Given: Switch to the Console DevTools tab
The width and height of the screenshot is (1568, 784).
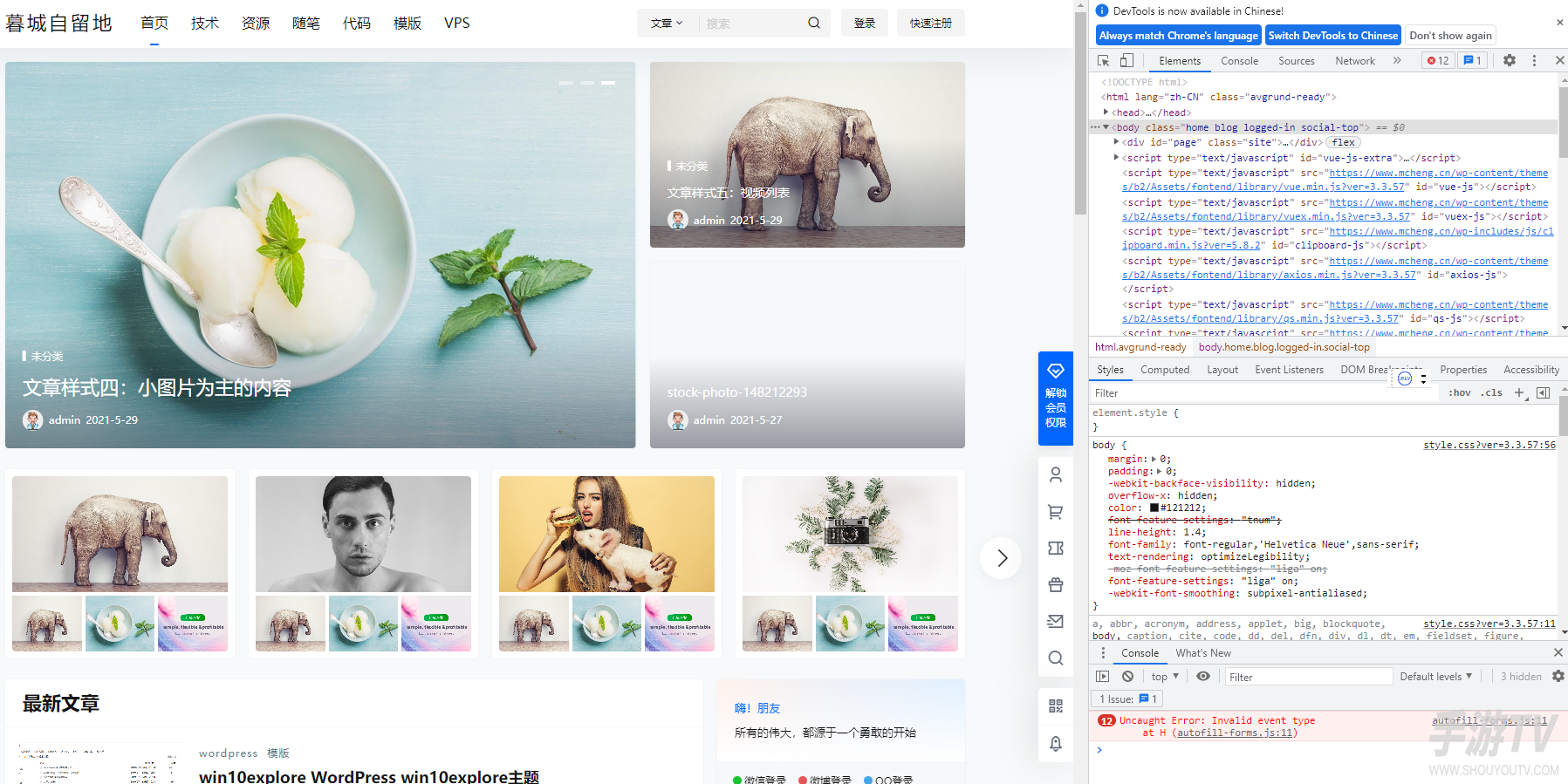Looking at the screenshot, I should click(x=1239, y=61).
